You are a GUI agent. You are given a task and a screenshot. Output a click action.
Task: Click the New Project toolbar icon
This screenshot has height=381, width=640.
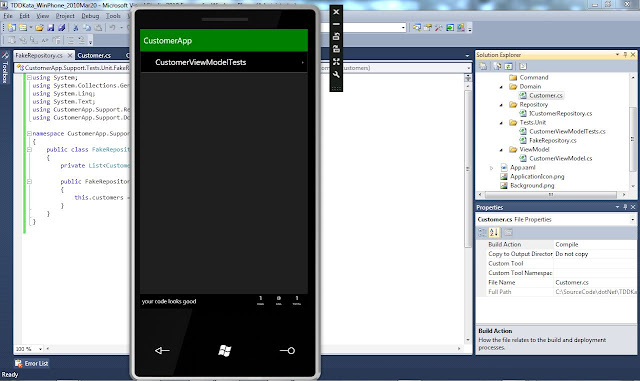point(12,27)
